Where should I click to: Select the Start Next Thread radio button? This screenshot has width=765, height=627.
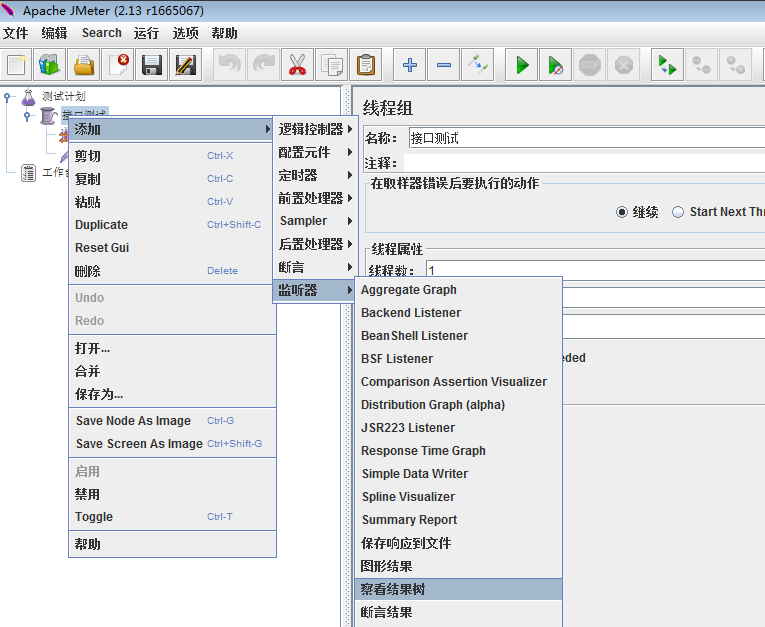click(x=678, y=212)
